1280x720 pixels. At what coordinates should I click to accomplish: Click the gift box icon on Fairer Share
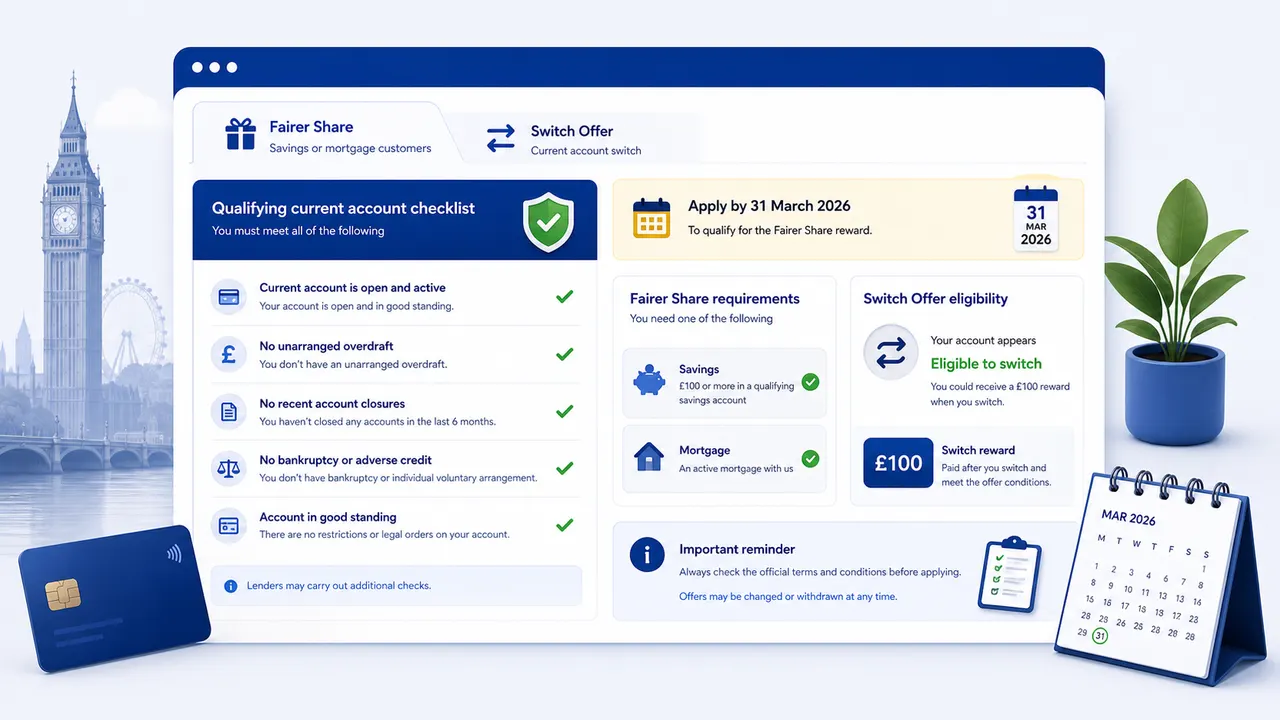click(240, 134)
